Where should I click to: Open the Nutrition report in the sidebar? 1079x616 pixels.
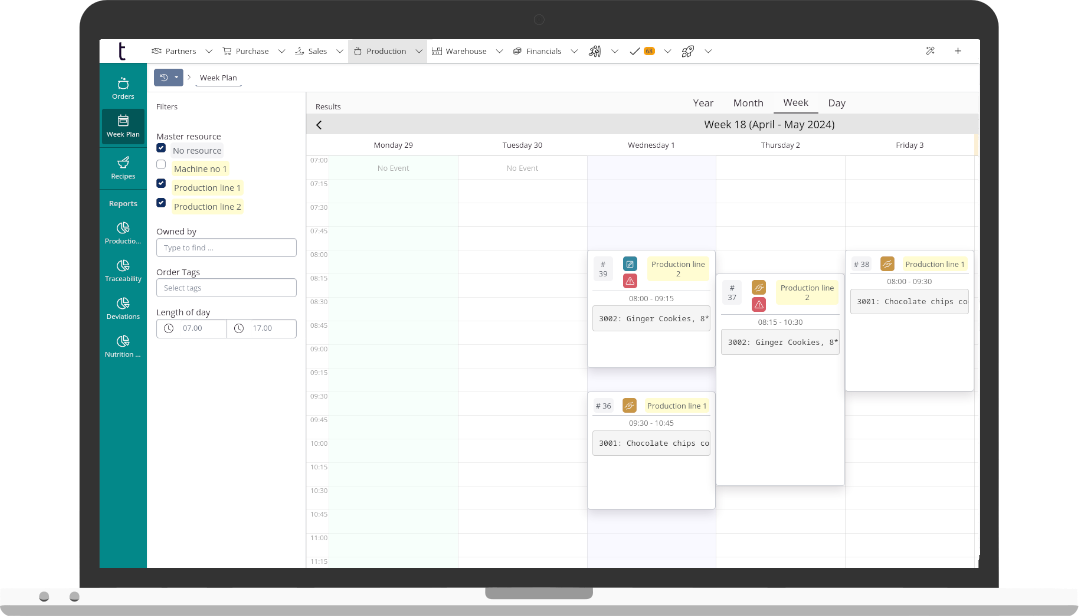coord(122,348)
